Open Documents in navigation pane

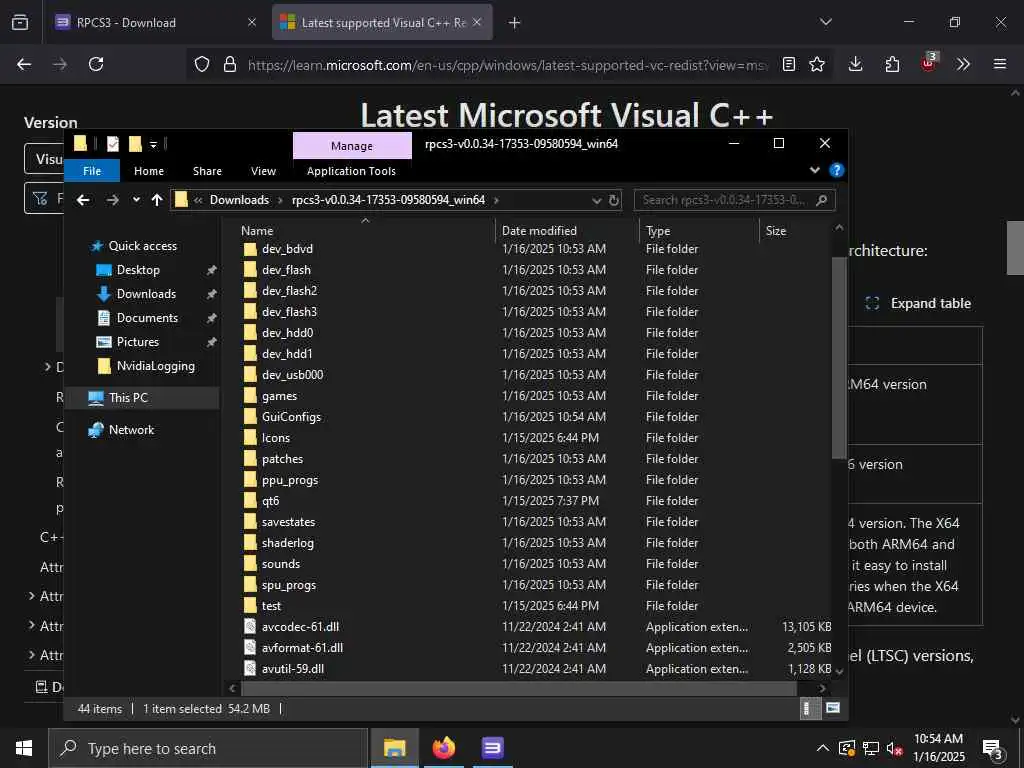(x=147, y=317)
